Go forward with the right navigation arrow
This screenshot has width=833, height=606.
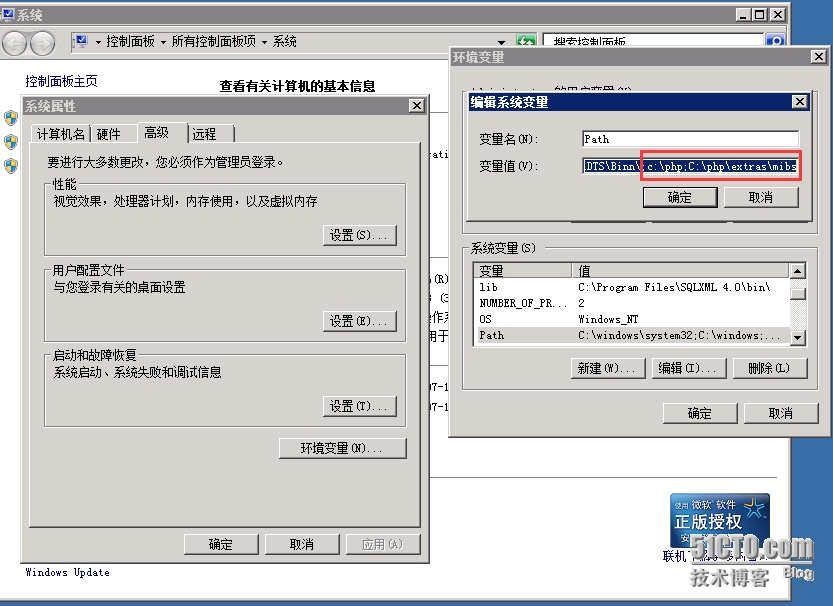[42, 44]
